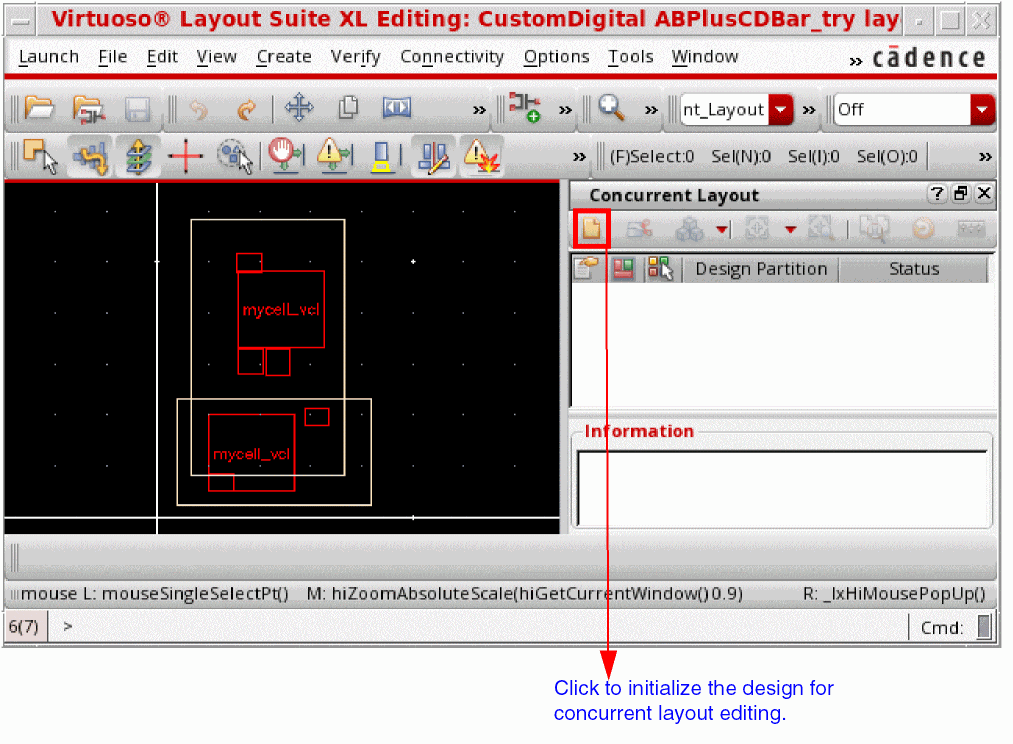Image resolution: width=1013 pixels, height=744 pixels.
Task: Click the Sel(N):0 status text
Action: click(740, 156)
